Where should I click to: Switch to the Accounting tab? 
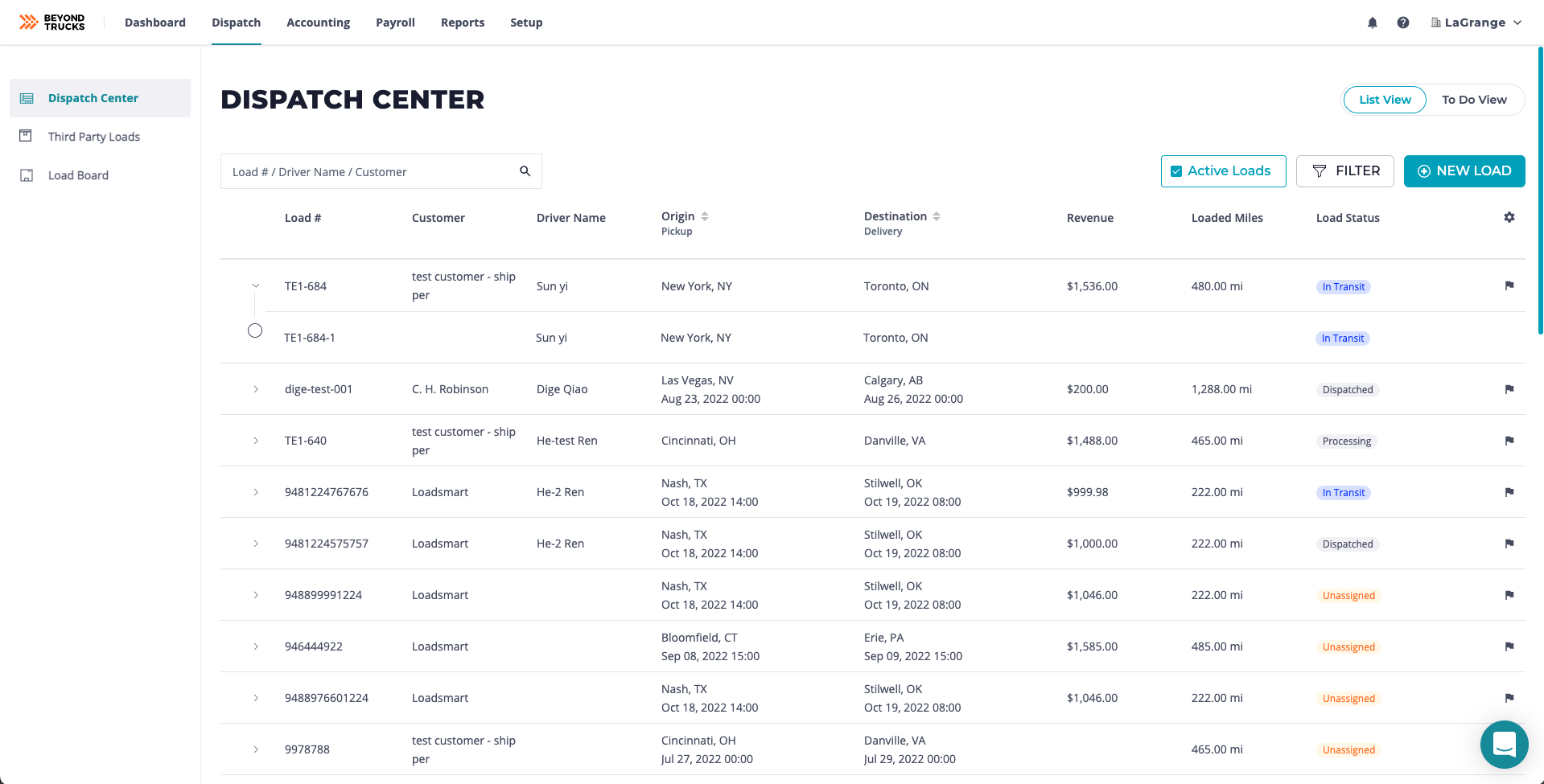(x=318, y=22)
